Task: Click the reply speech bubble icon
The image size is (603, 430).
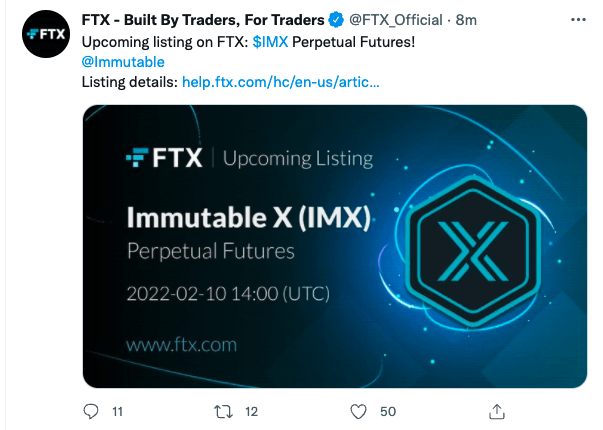Action: (90, 411)
